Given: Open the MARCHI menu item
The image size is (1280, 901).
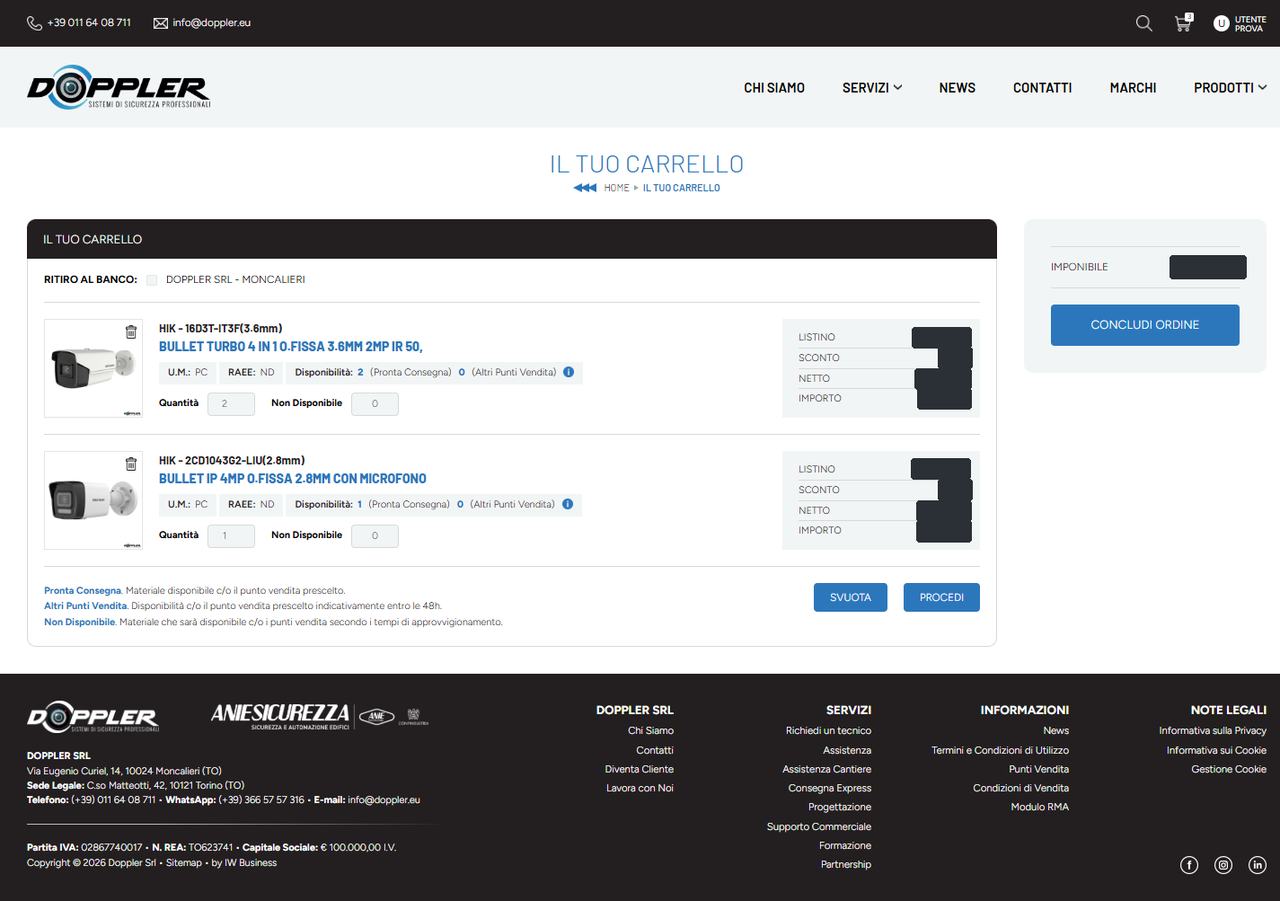Looking at the screenshot, I should pyautogui.click(x=1133, y=88).
